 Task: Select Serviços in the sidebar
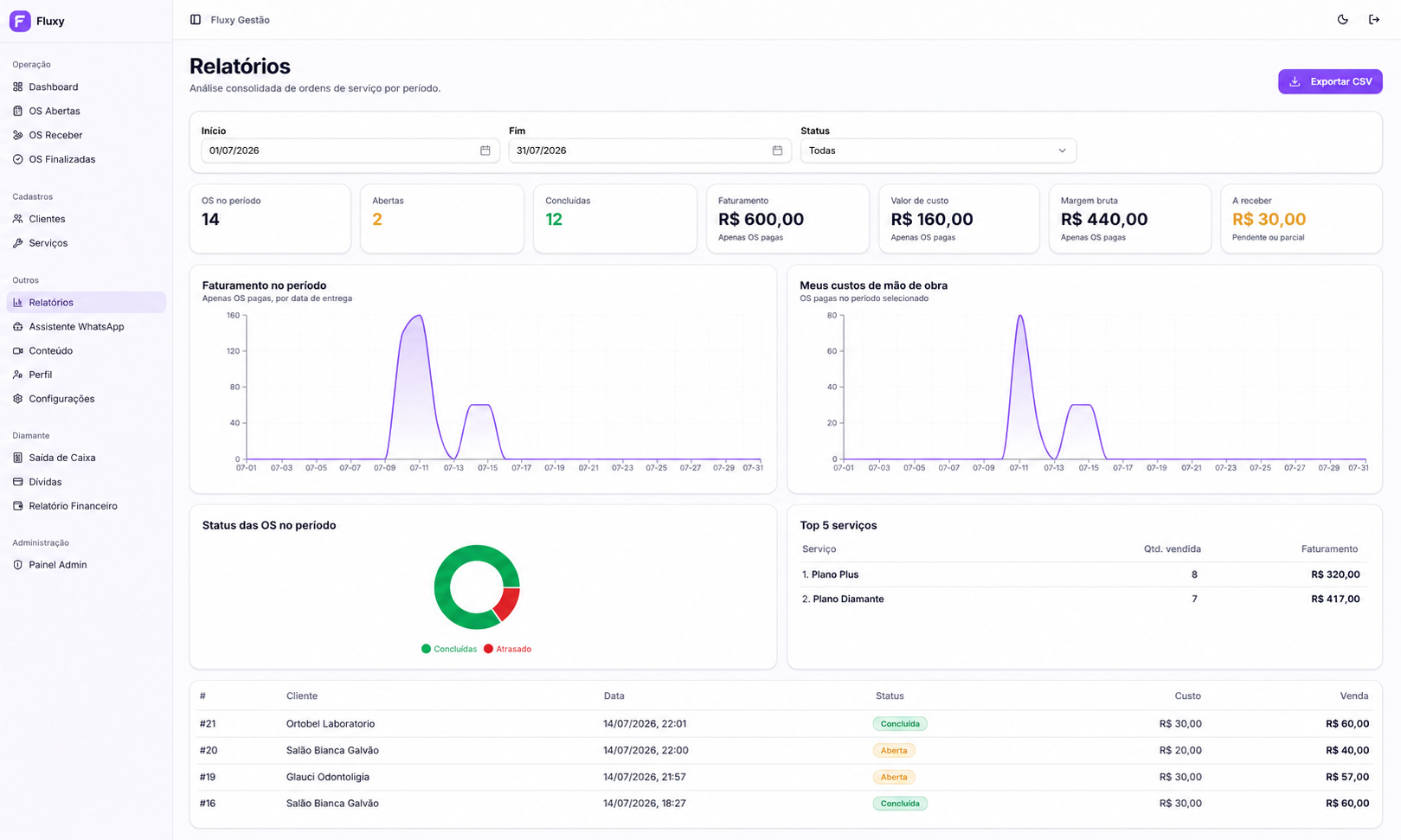point(87,243)
